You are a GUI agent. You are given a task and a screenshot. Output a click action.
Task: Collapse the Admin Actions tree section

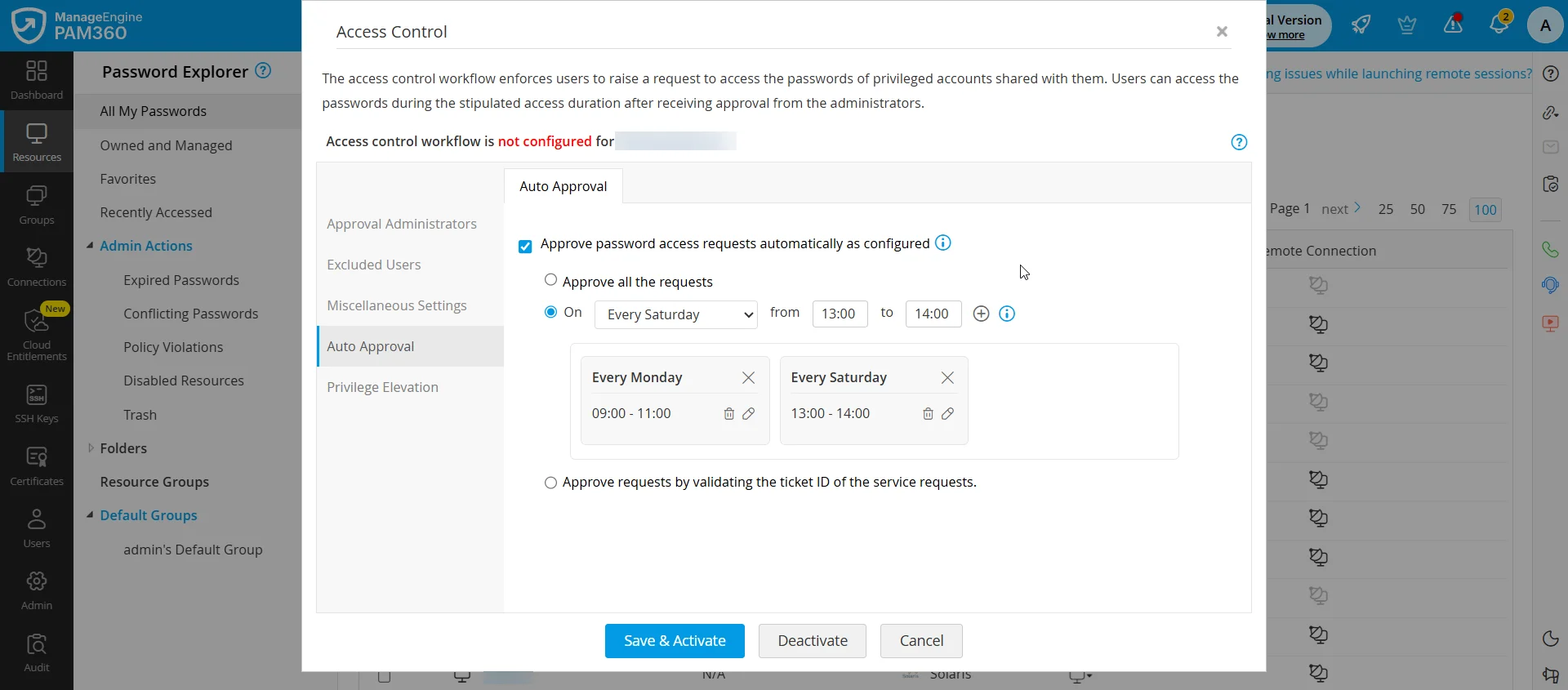(90, 246)
